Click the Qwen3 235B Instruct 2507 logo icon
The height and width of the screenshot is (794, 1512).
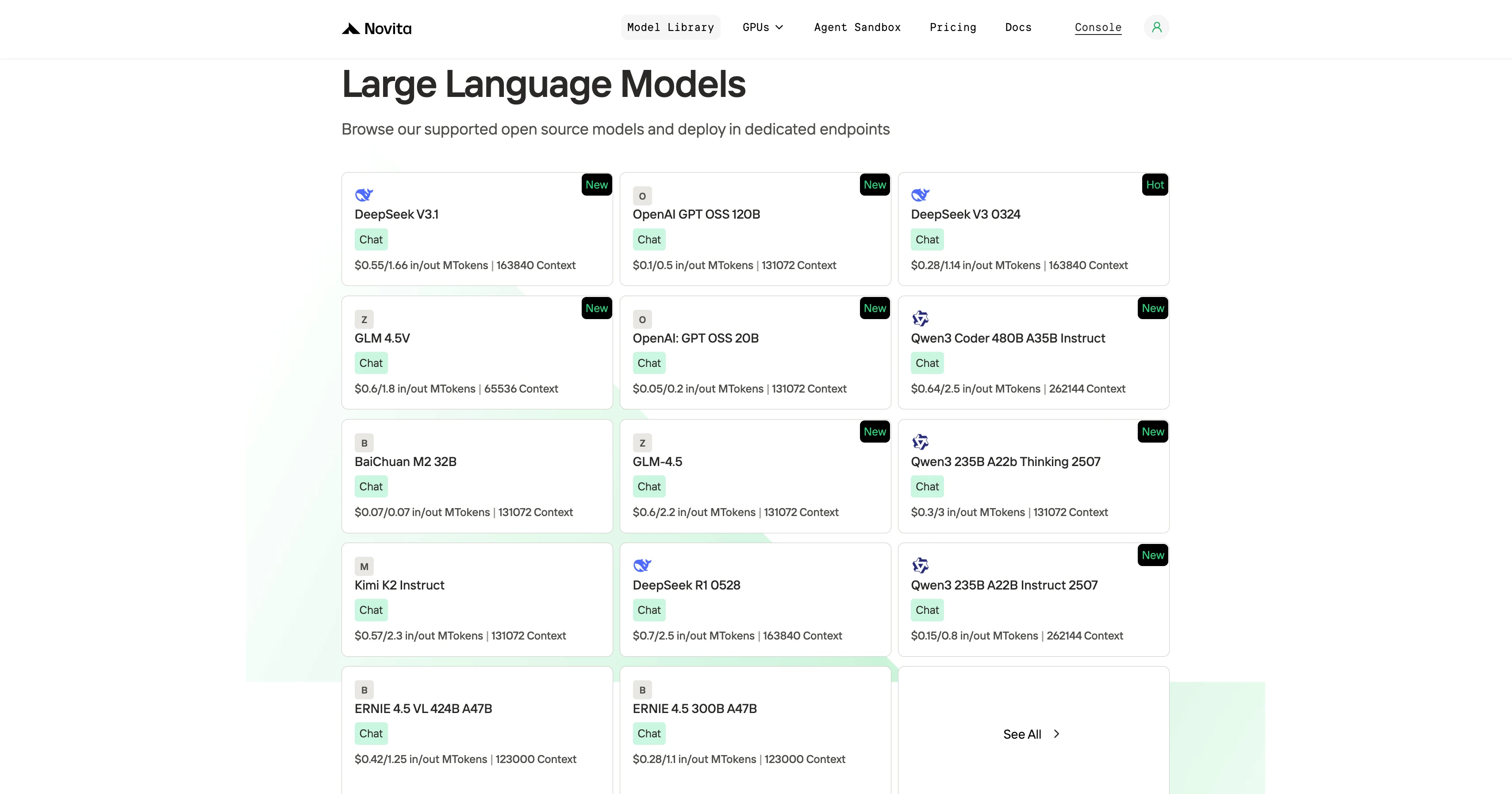pyautogui.click(x=921, y=565)
